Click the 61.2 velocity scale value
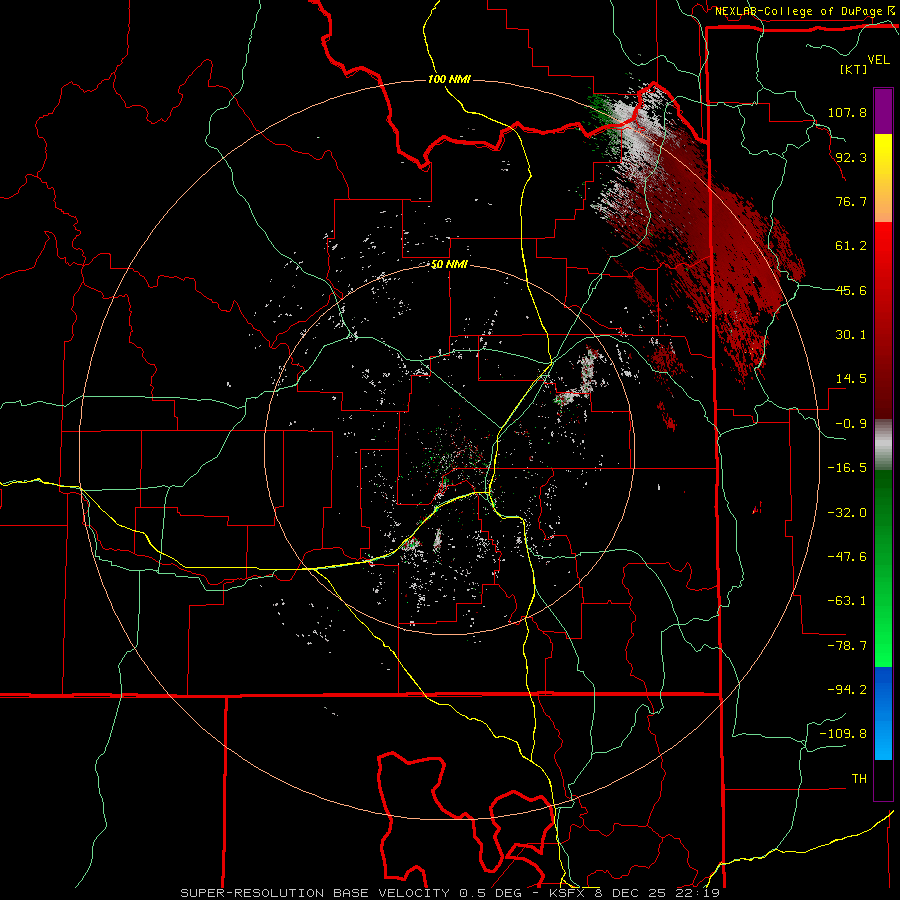 (x=851, y=246)
